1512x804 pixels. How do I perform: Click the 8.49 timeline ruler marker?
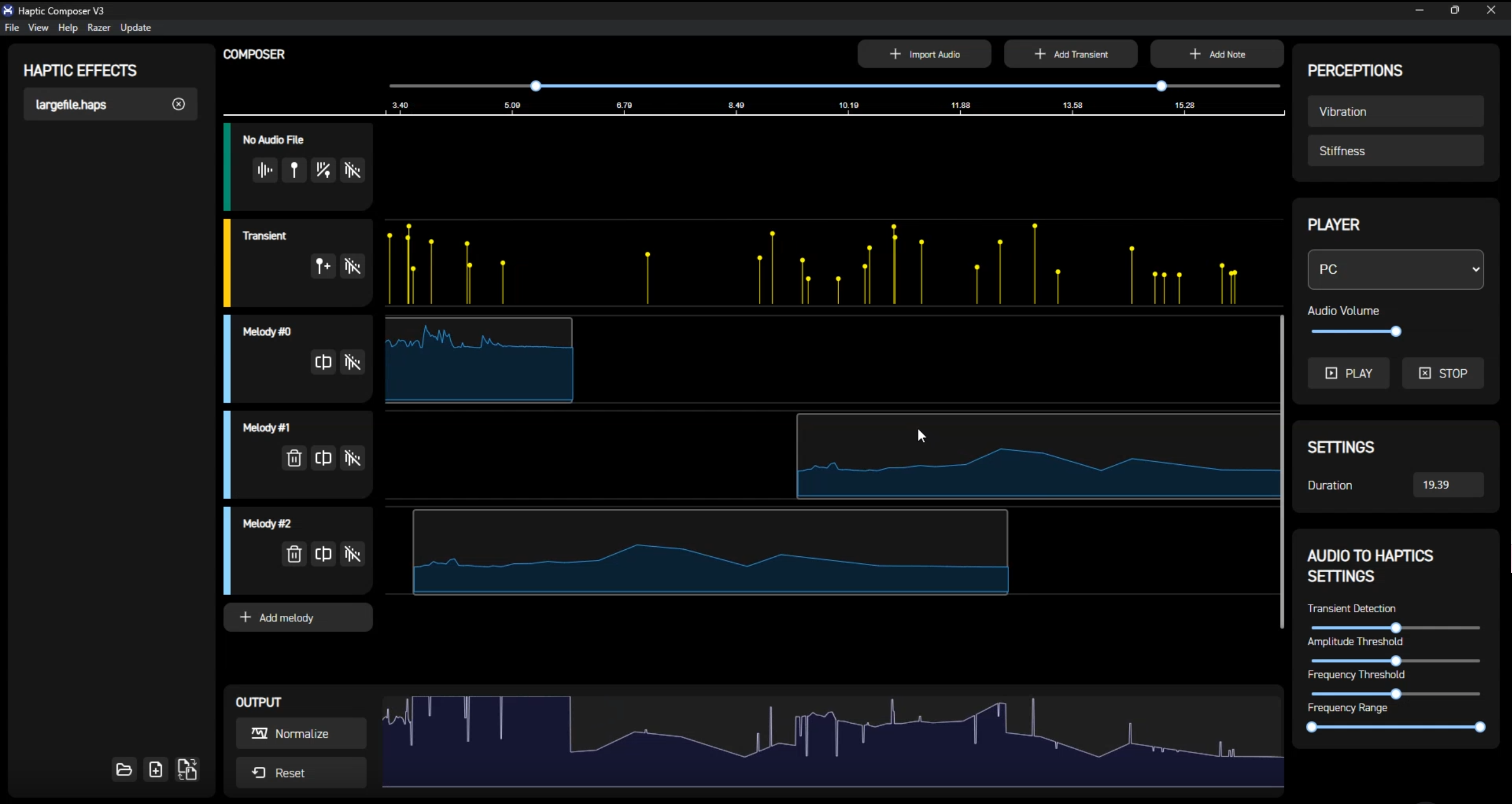(x=736, y=106)
